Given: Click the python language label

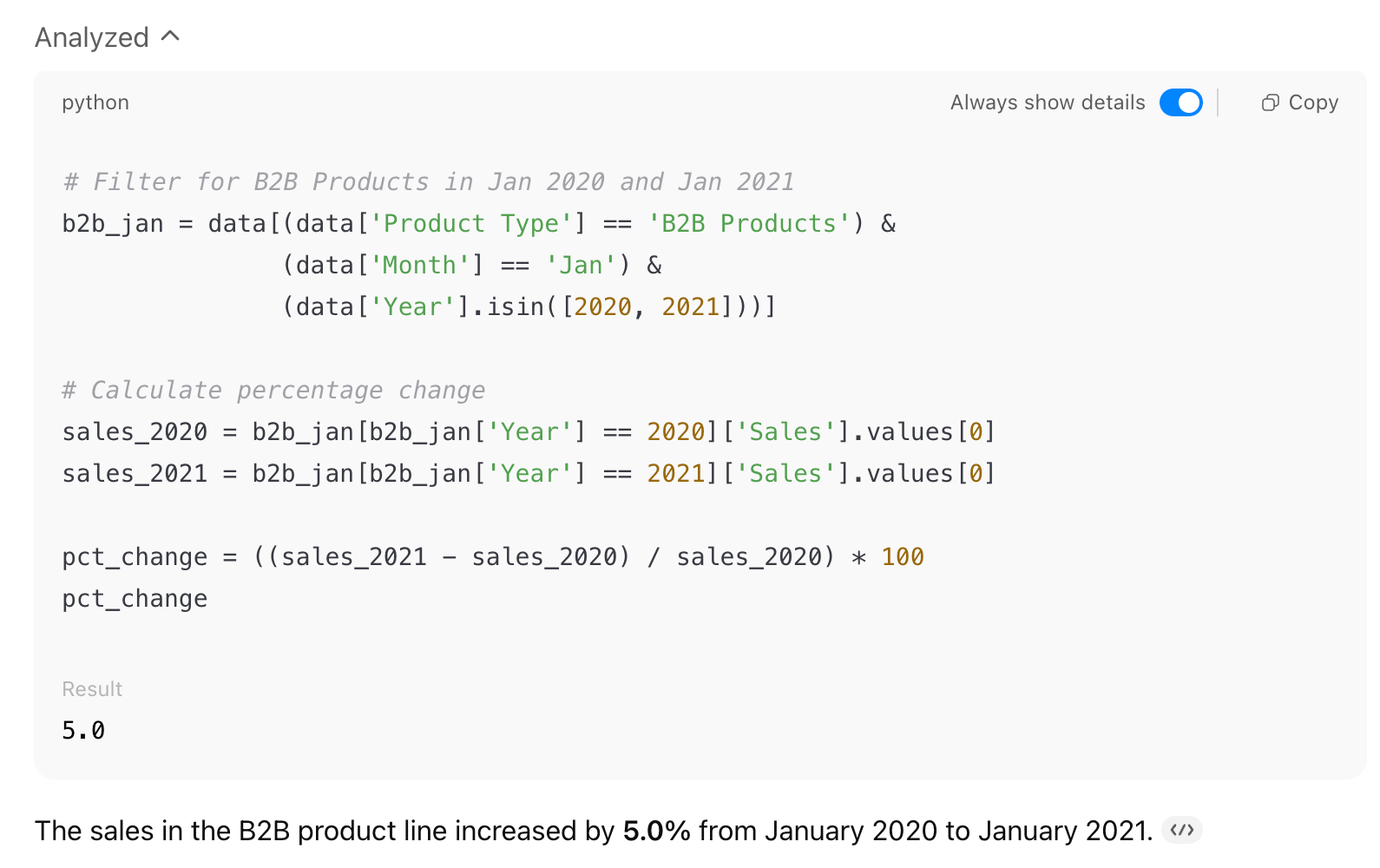Looking at the screenshot, I should (x=95, y=102).
